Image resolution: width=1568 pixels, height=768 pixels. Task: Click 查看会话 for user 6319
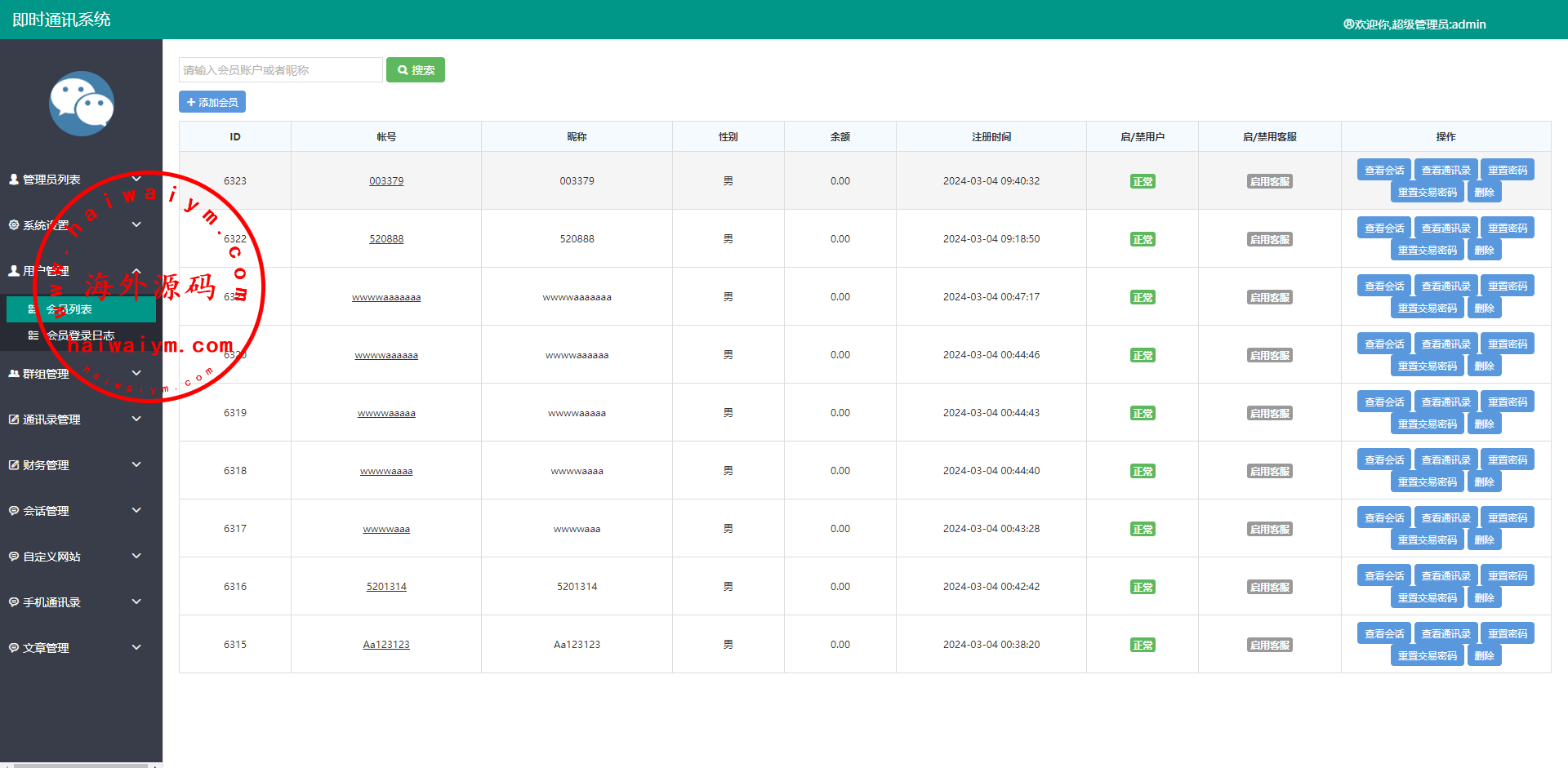tap(1383, 402)
